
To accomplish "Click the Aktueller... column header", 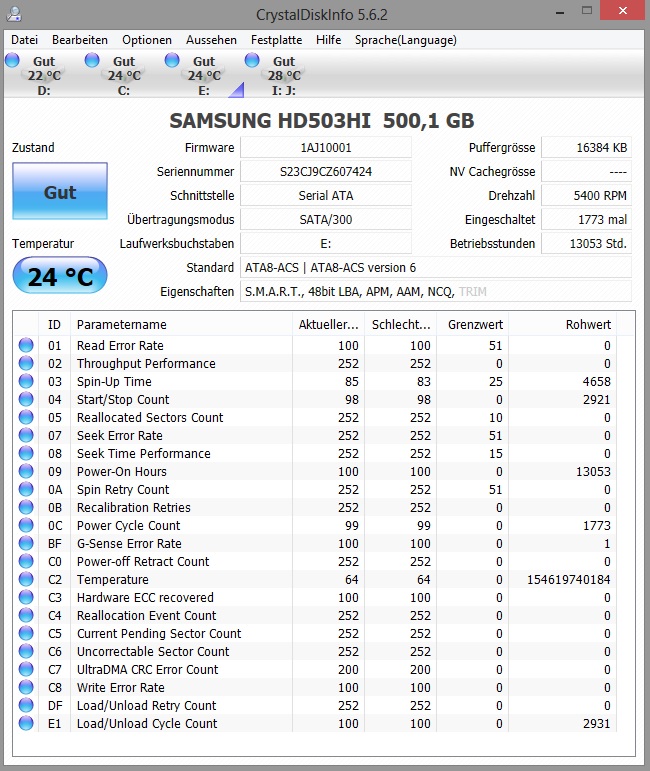I will click(328, 325).
